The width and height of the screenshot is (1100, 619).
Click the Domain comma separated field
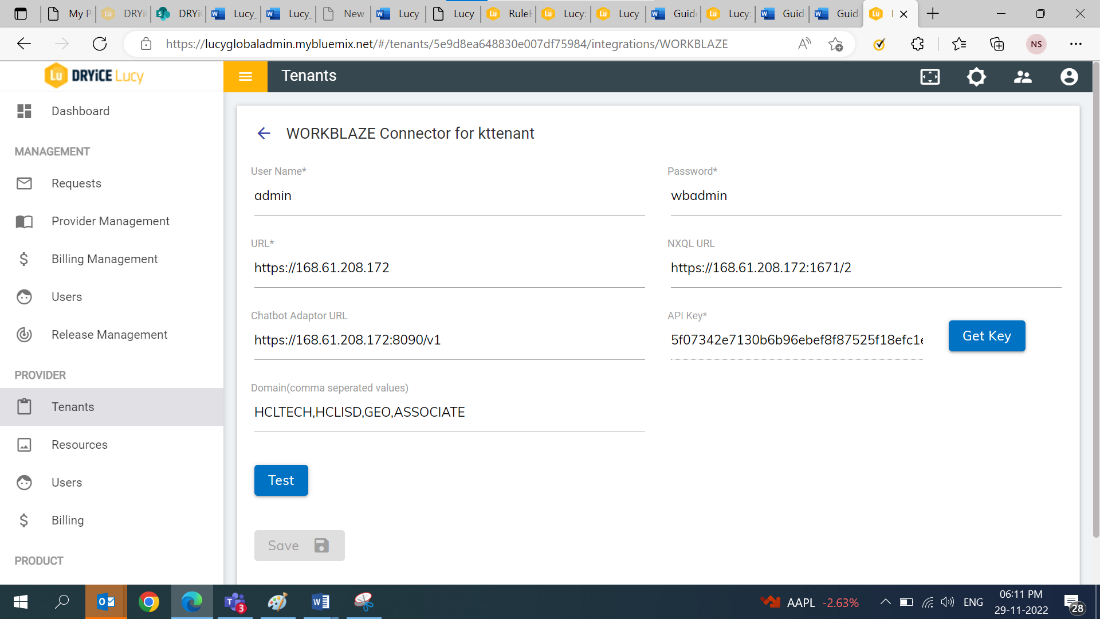(x=449, y=413)
